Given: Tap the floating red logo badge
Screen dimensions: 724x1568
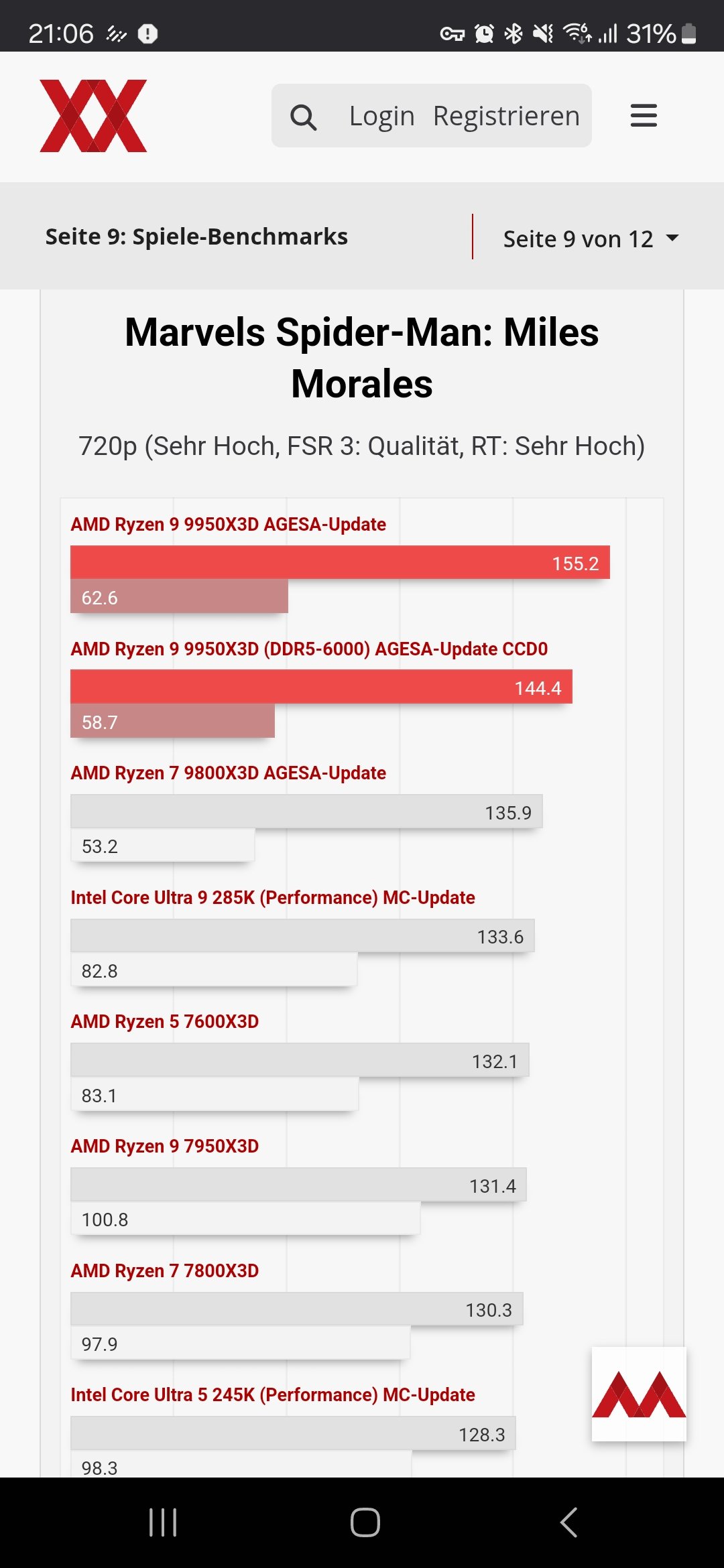Looking at the screenshot, I should pos(639,1394).
